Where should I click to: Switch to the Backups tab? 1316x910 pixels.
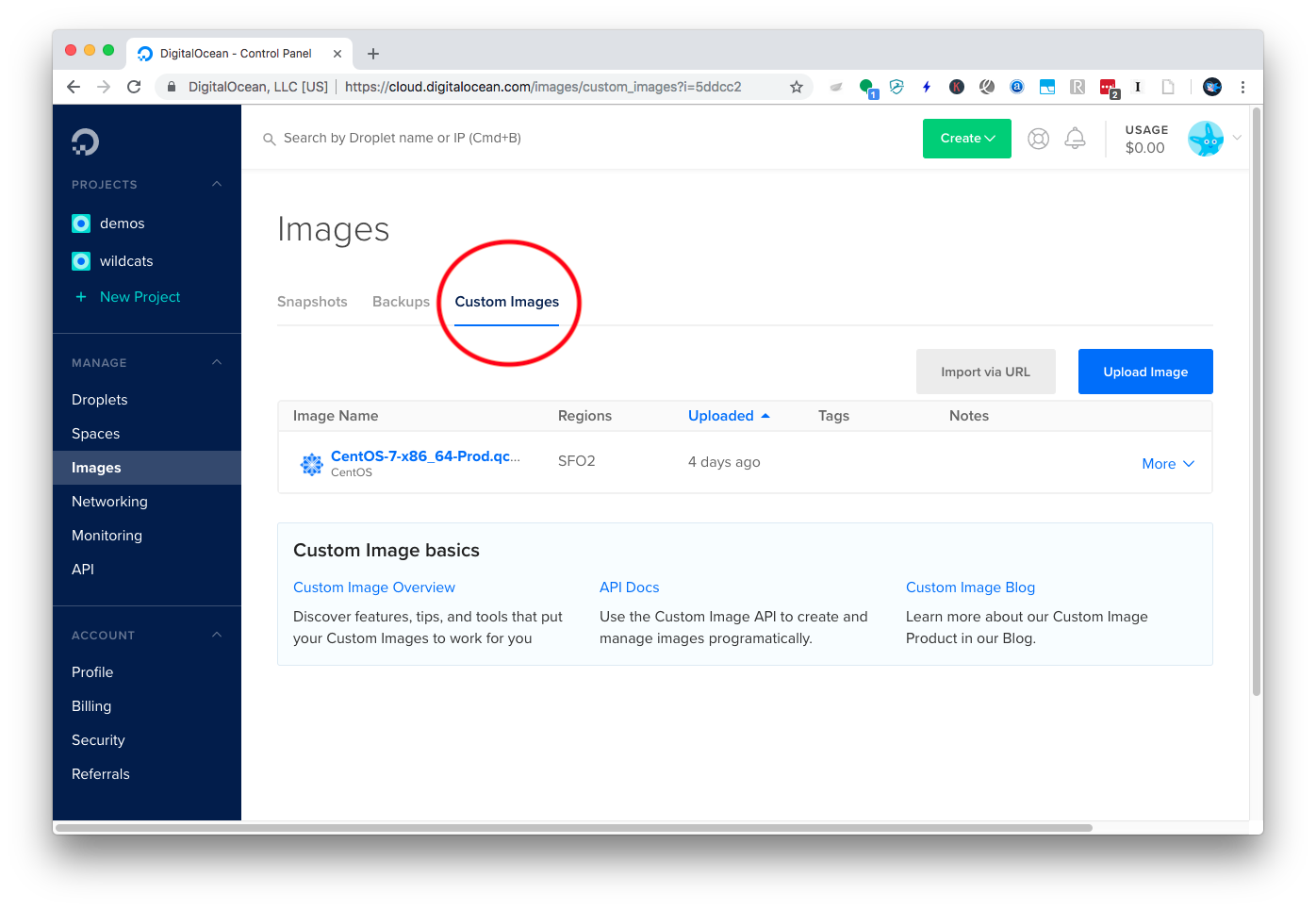(x=401, y=302)
